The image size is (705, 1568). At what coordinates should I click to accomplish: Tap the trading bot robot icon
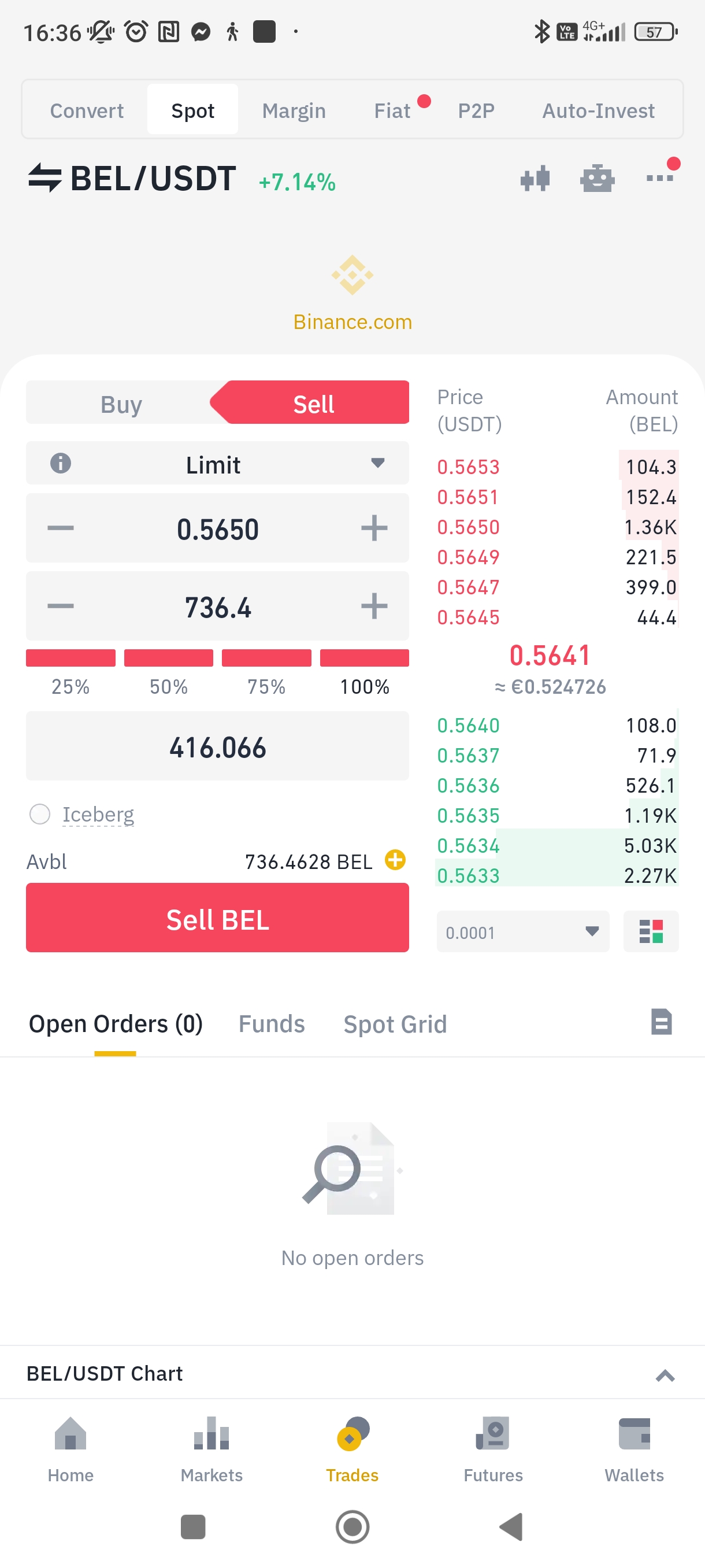[597, 180]
